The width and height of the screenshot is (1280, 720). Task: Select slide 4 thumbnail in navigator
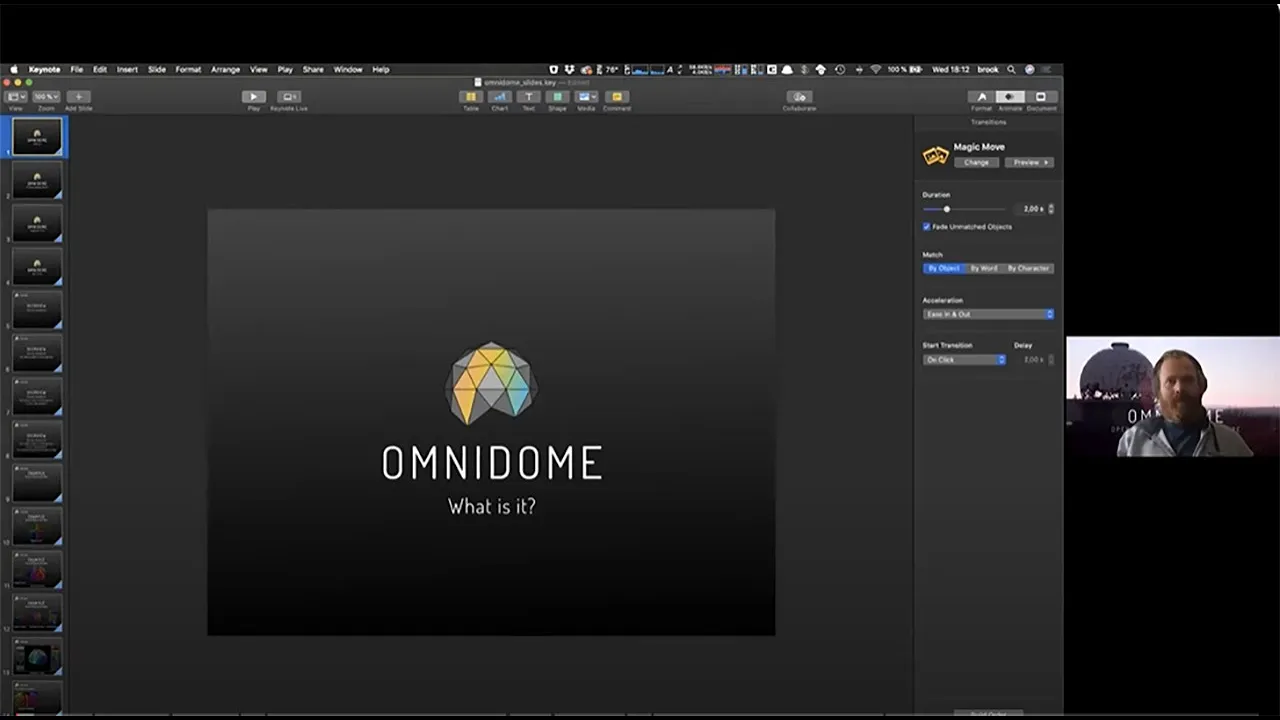point(37,267)
